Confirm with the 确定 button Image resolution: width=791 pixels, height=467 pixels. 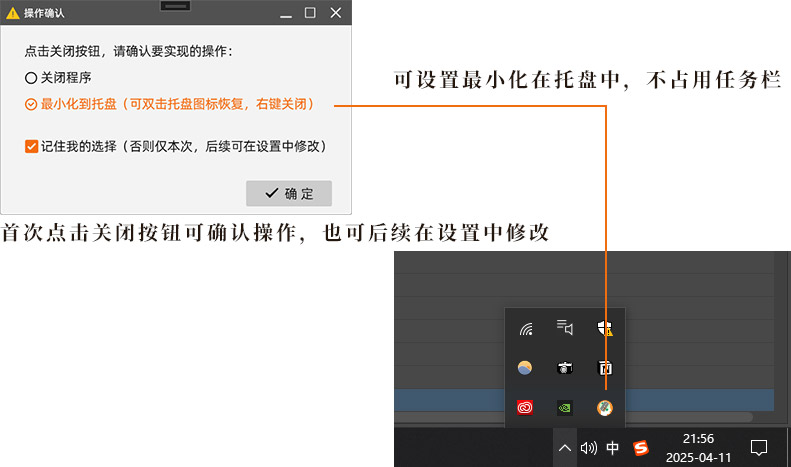[x=289, y=193]
